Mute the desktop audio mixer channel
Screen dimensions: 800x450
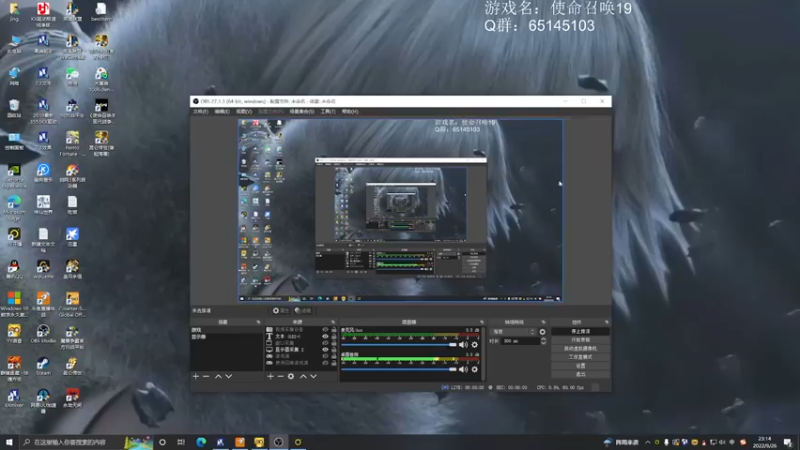463,369
